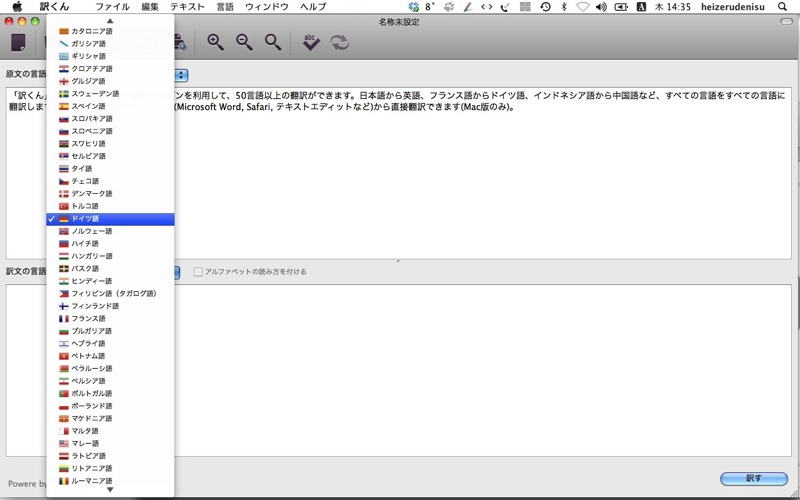Select ギリシャ語 from the list
The image size is (800, 500).
tap(110, 56)
